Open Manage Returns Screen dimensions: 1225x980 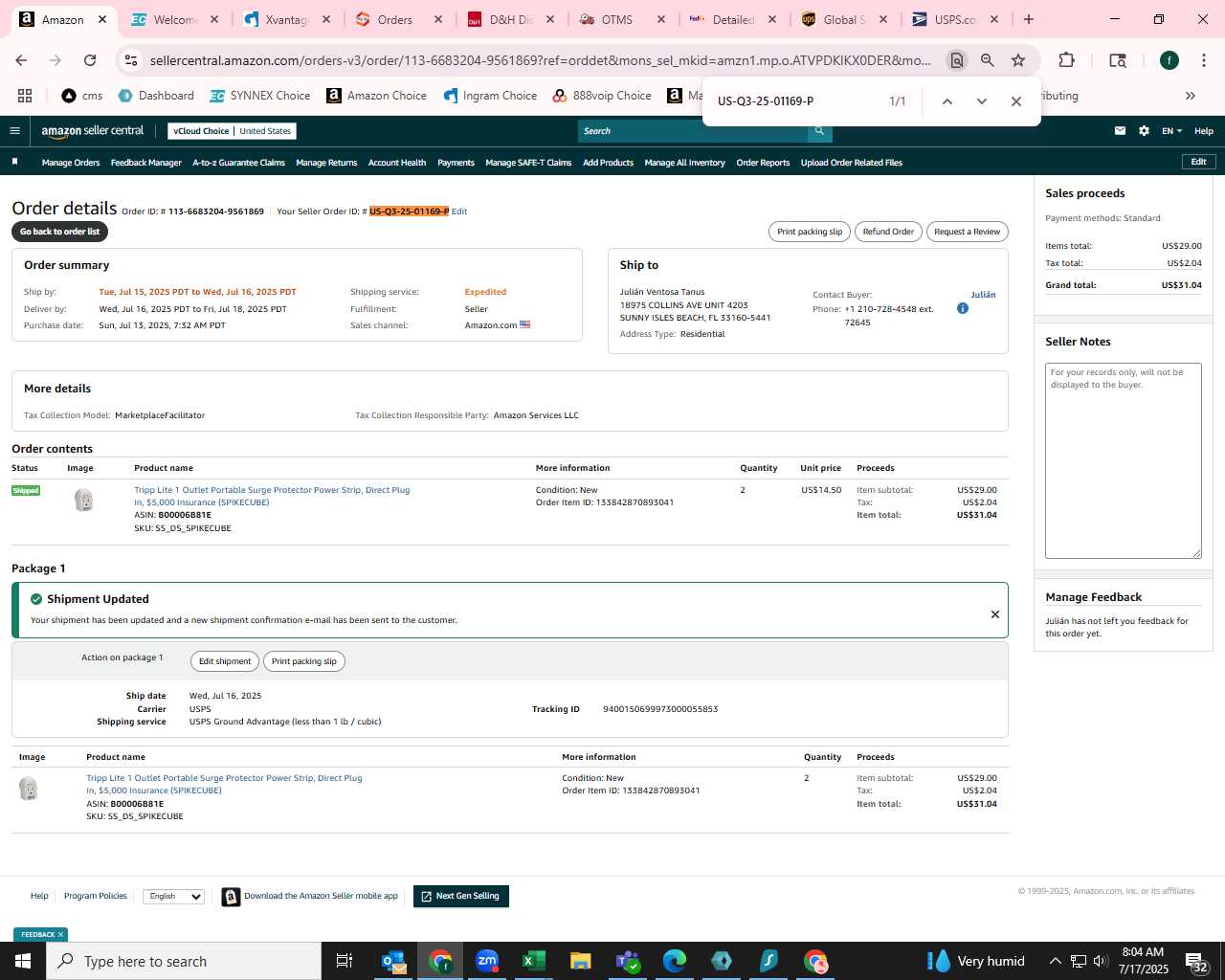pyautogui.click(x=326, y=163)
